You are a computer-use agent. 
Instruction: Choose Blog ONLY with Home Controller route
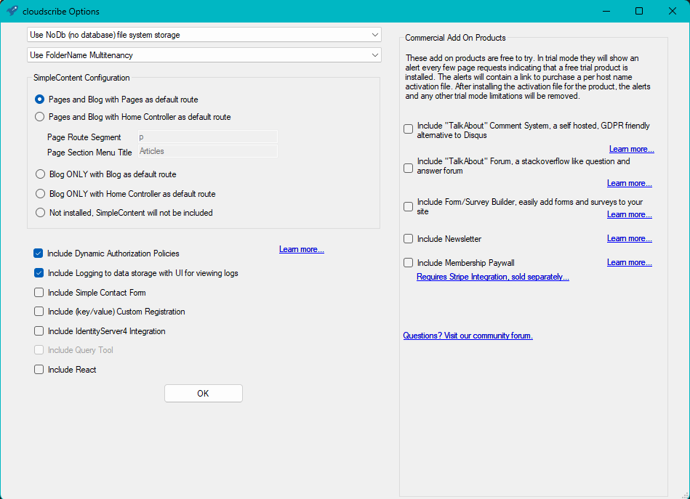[x=40, y=194]
